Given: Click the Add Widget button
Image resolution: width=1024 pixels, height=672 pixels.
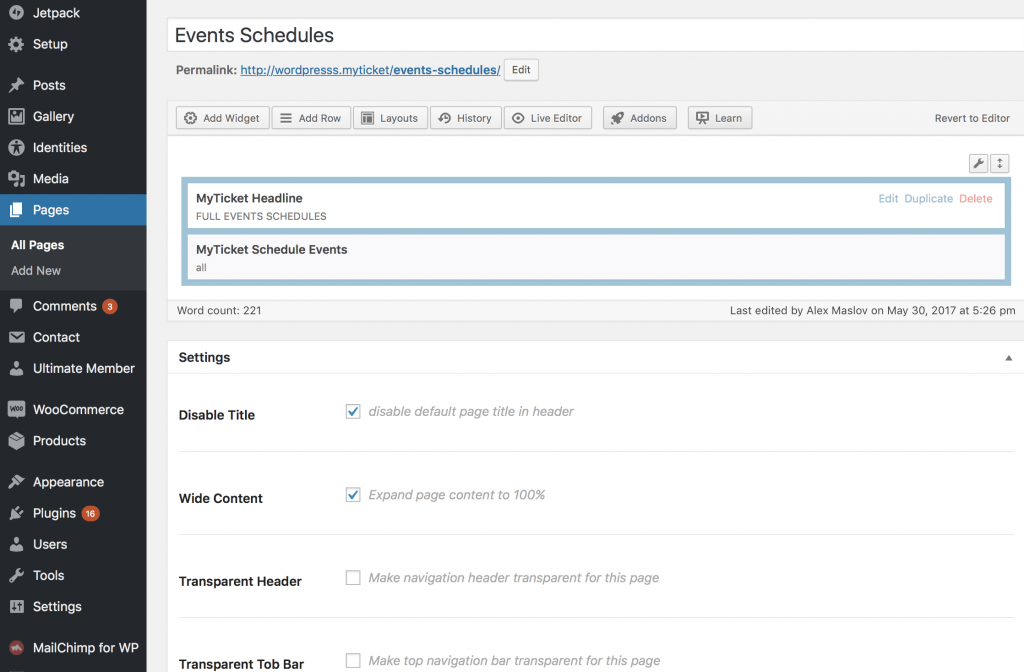Looking at the screenshot, I should point(222,118).
